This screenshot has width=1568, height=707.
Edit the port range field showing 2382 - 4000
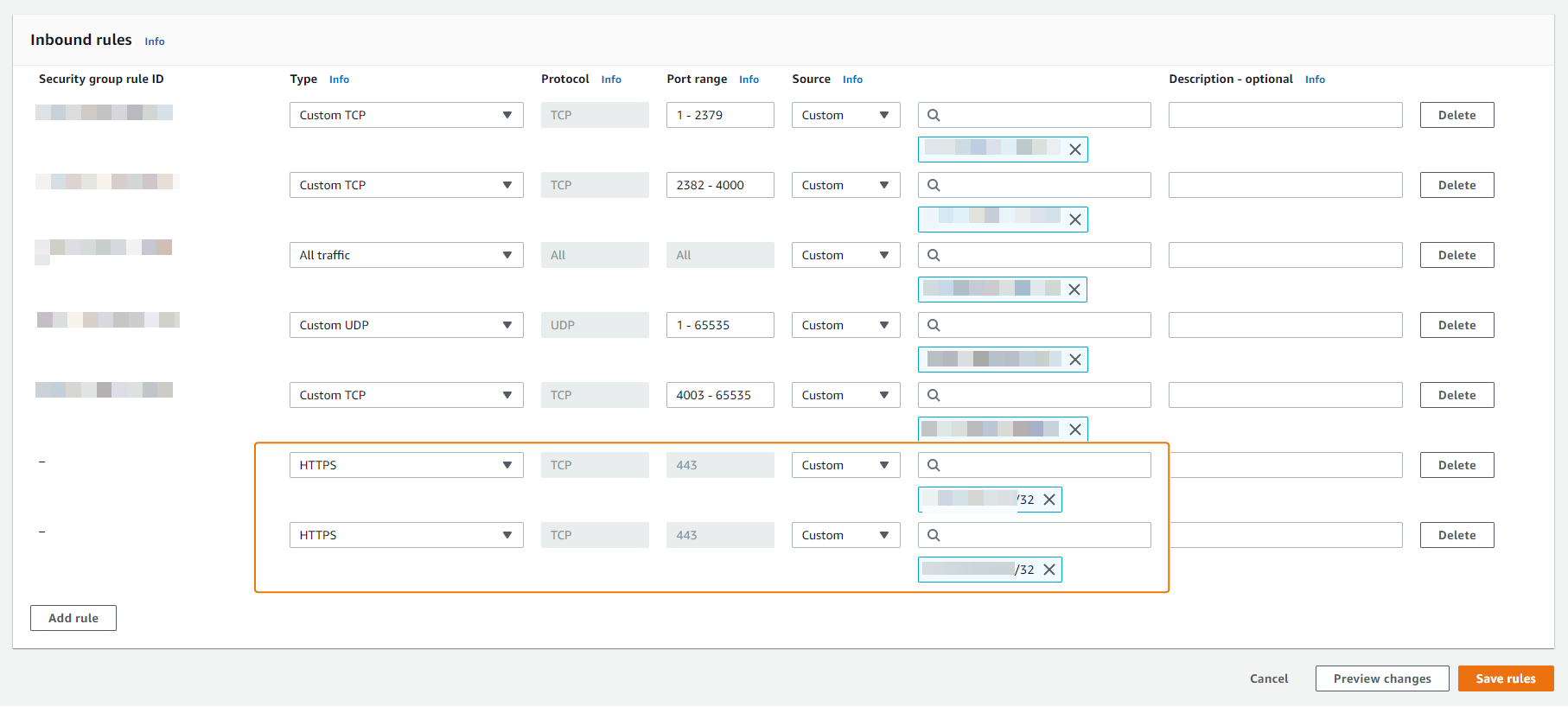719,185
